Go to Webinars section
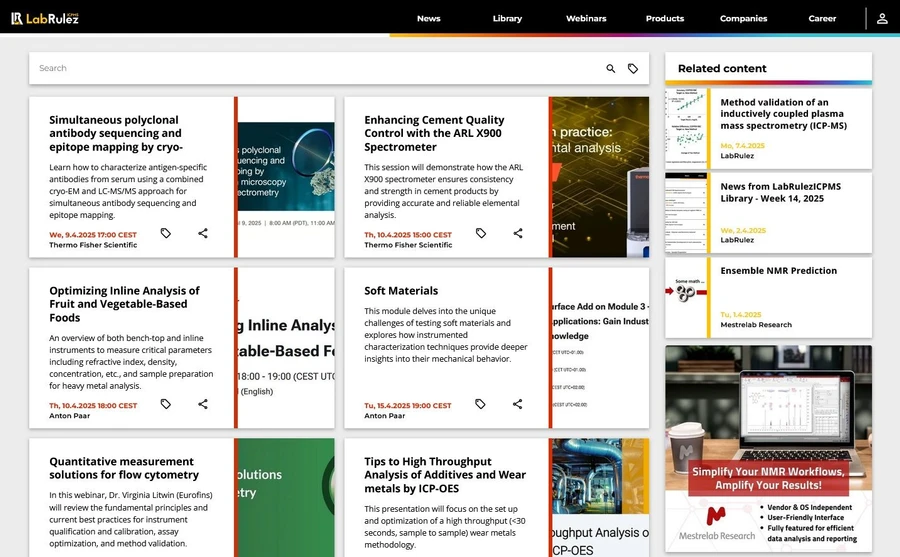900x557 pixels. point(586,18)
